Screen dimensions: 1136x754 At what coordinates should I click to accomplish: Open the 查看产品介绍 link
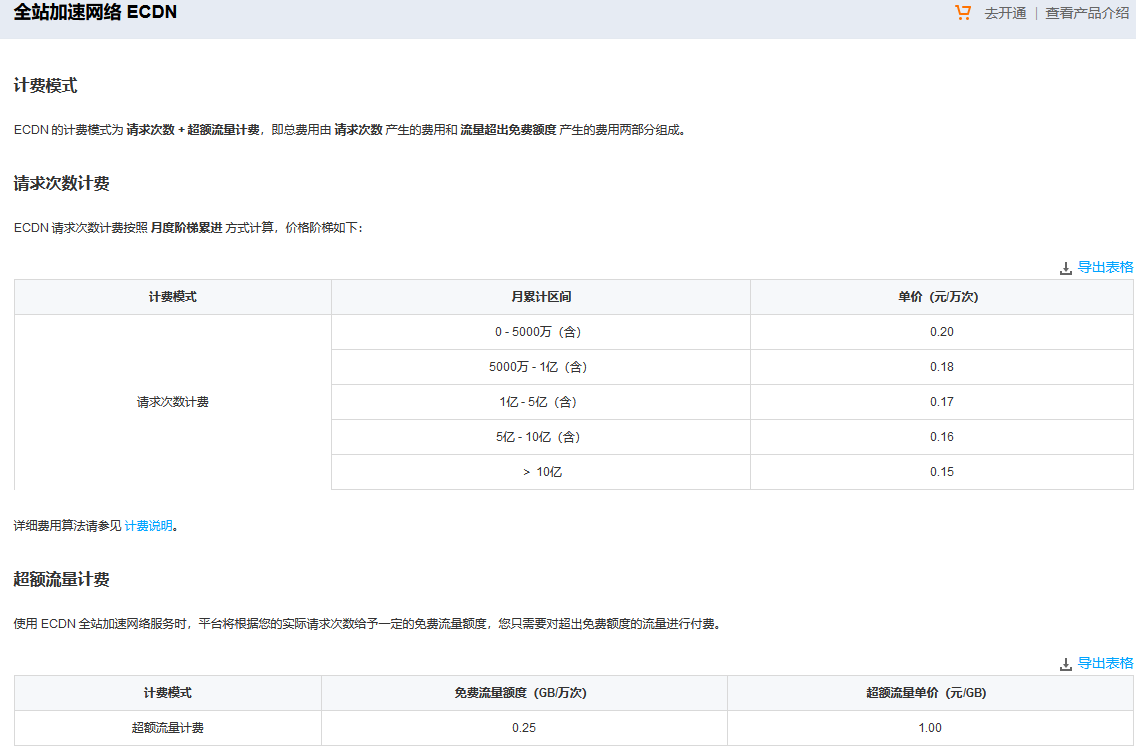click(x=1087, y=13)
